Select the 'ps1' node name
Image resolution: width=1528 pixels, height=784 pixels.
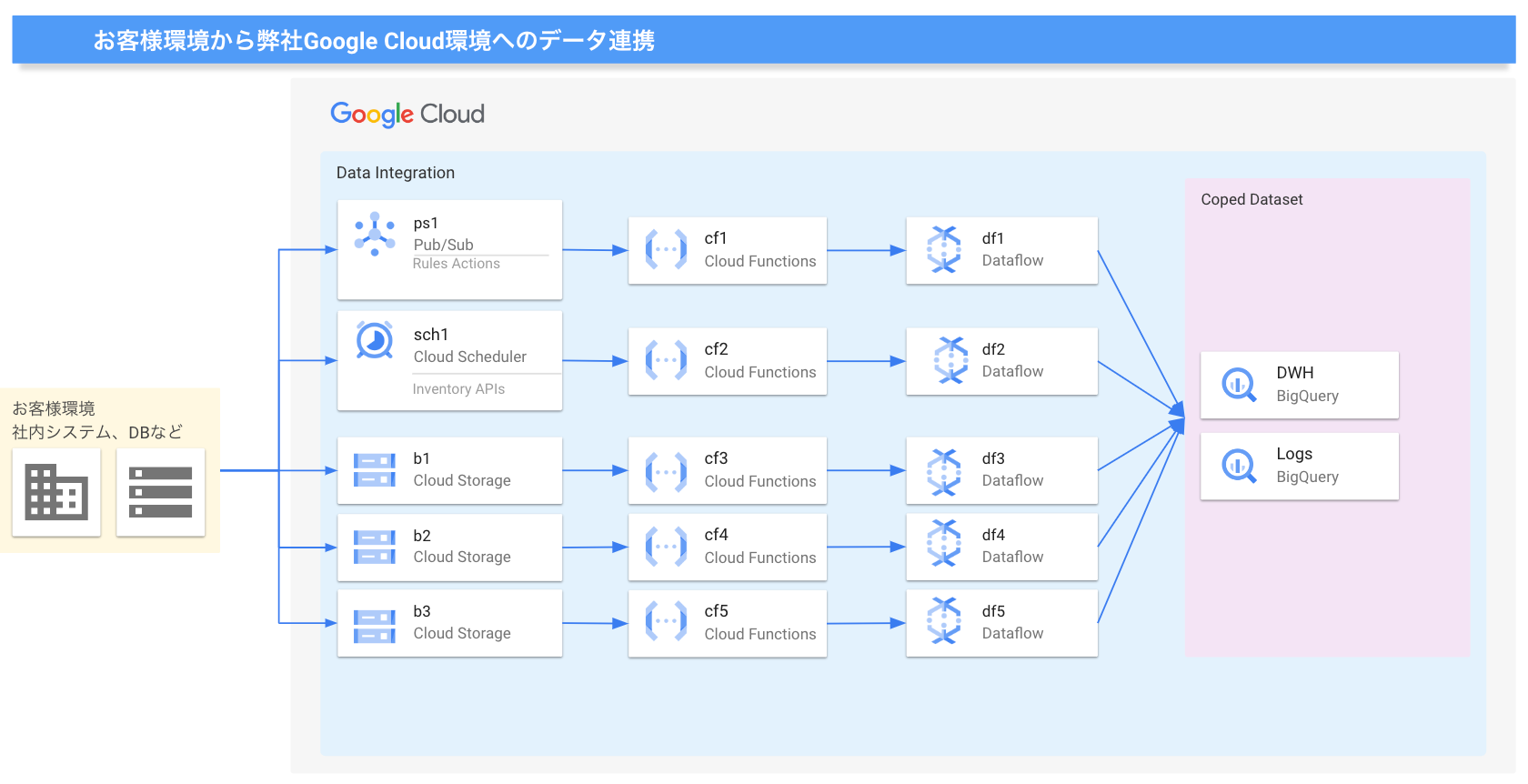(x=426, y=224)
